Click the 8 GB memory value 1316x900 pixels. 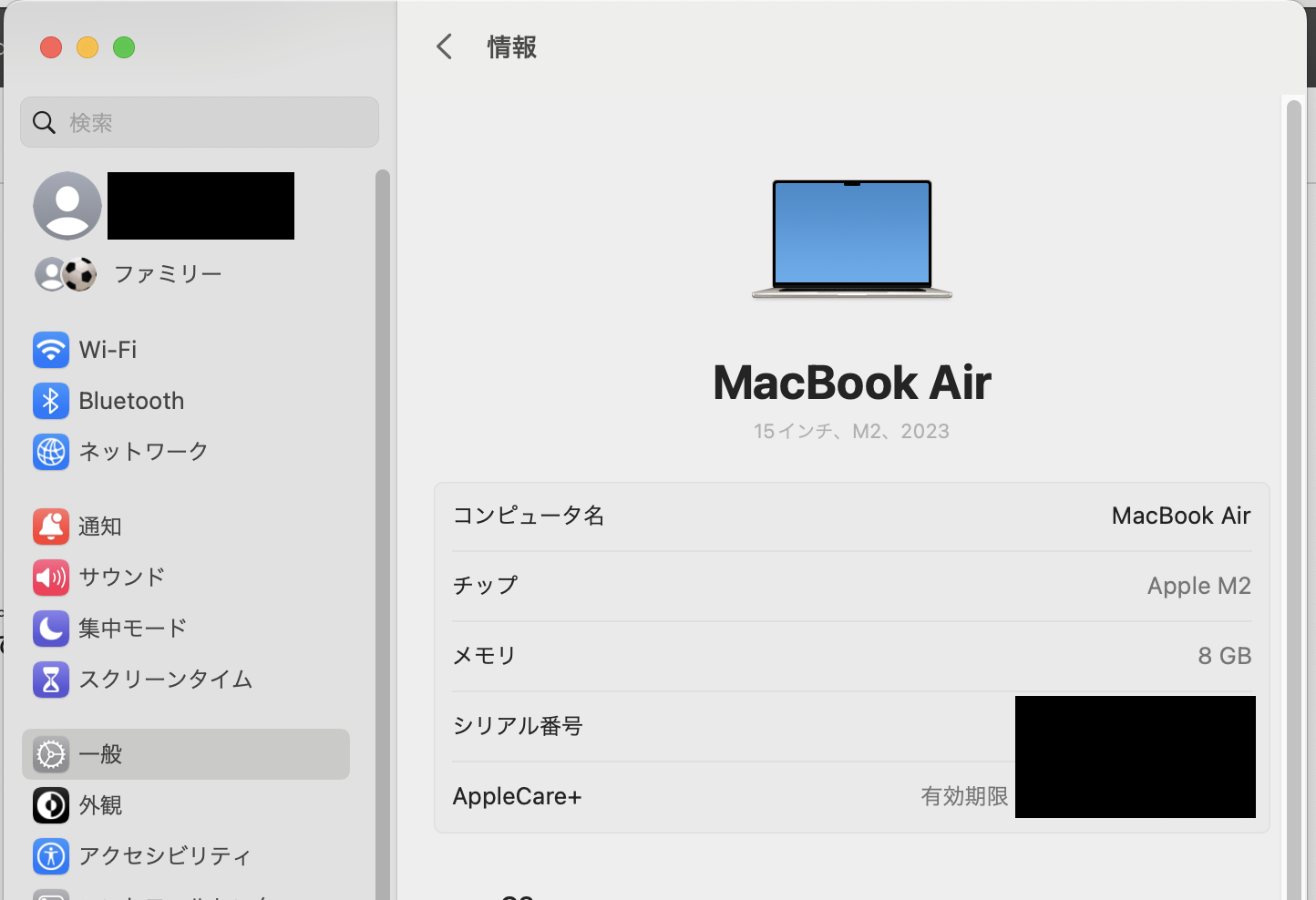[x=1225, y=656]
